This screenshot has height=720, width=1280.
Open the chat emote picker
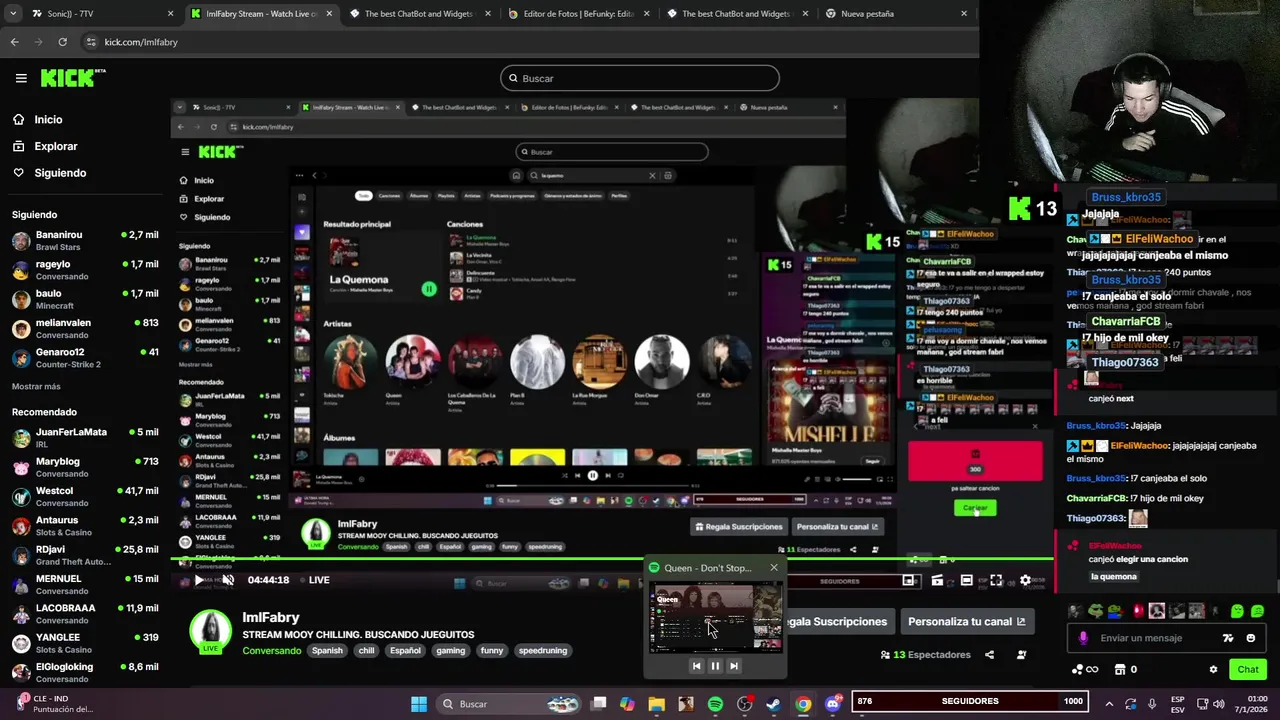click(x=1250, y=638)
